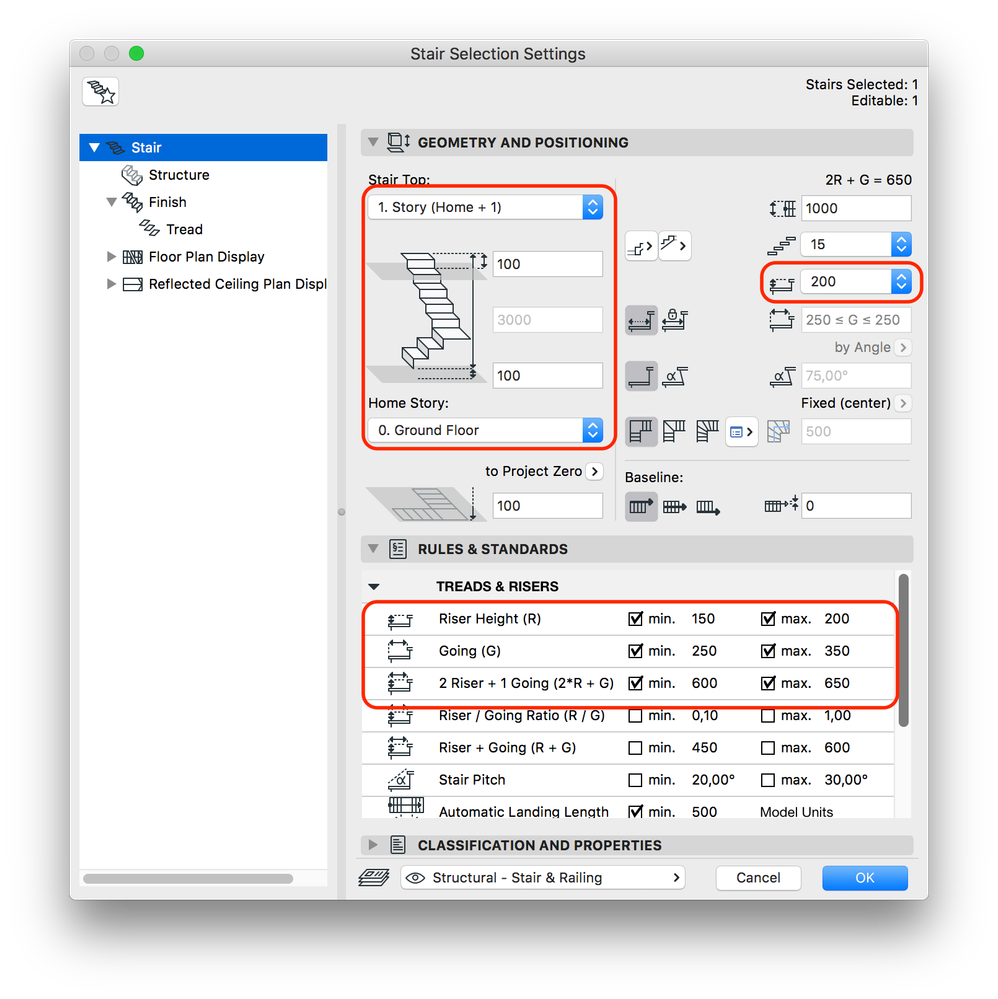Edit the stair width field showing 1000
Viewport: 998px width, 999px height.
coord(856,208)
